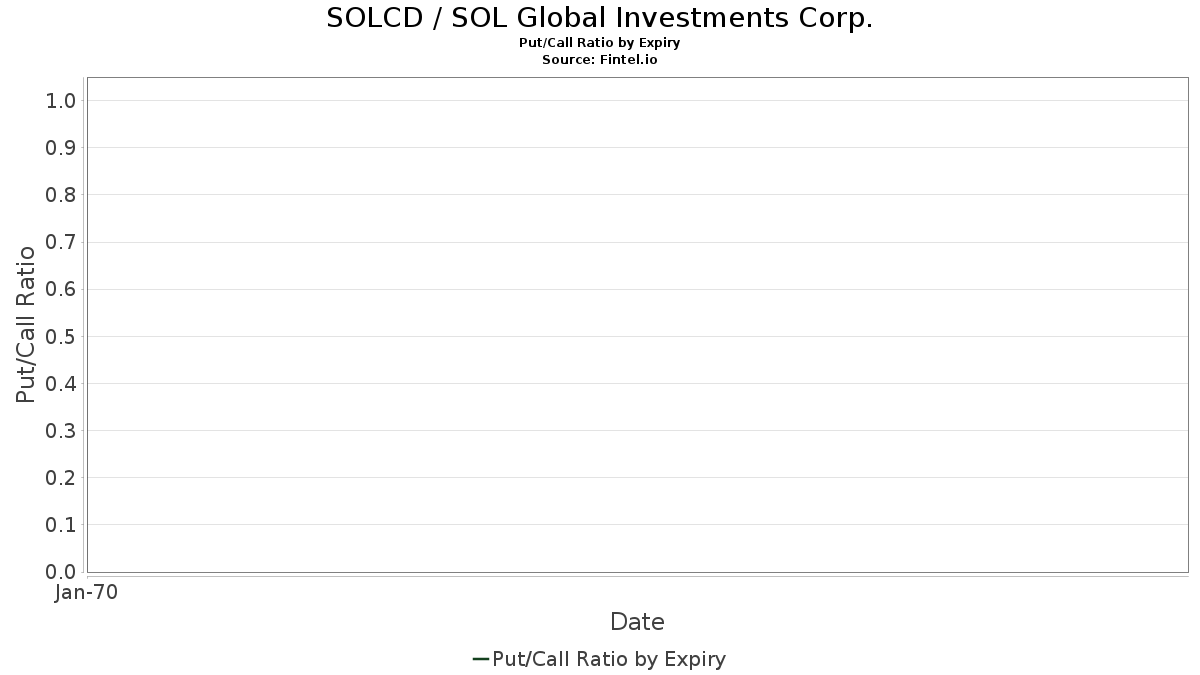This screenshot has height=675, width=1200.
Task: Click the 0.9 y-axis tick label
Action: [x=61, y=148]
